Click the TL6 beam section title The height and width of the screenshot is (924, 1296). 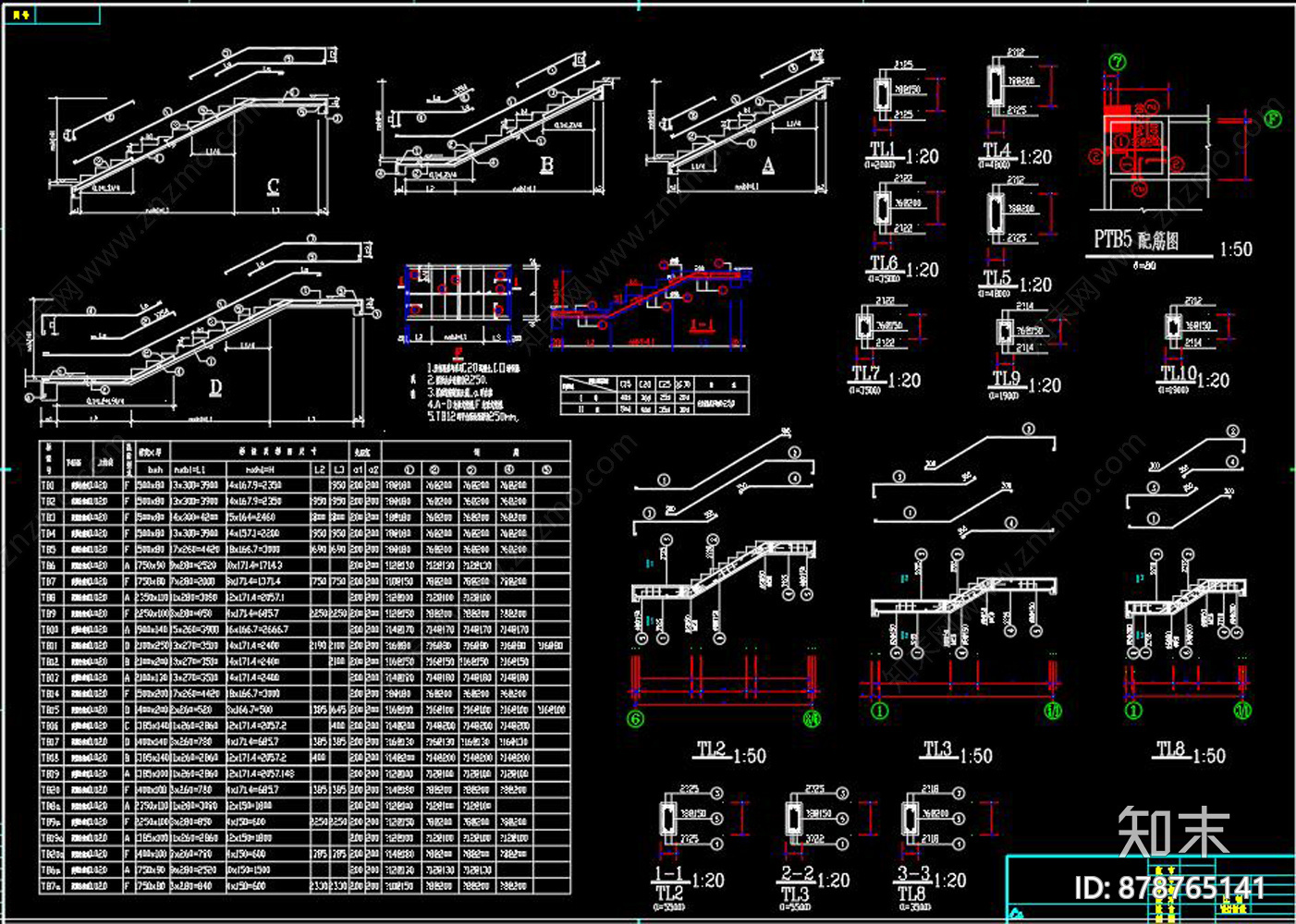pos(884,263)
